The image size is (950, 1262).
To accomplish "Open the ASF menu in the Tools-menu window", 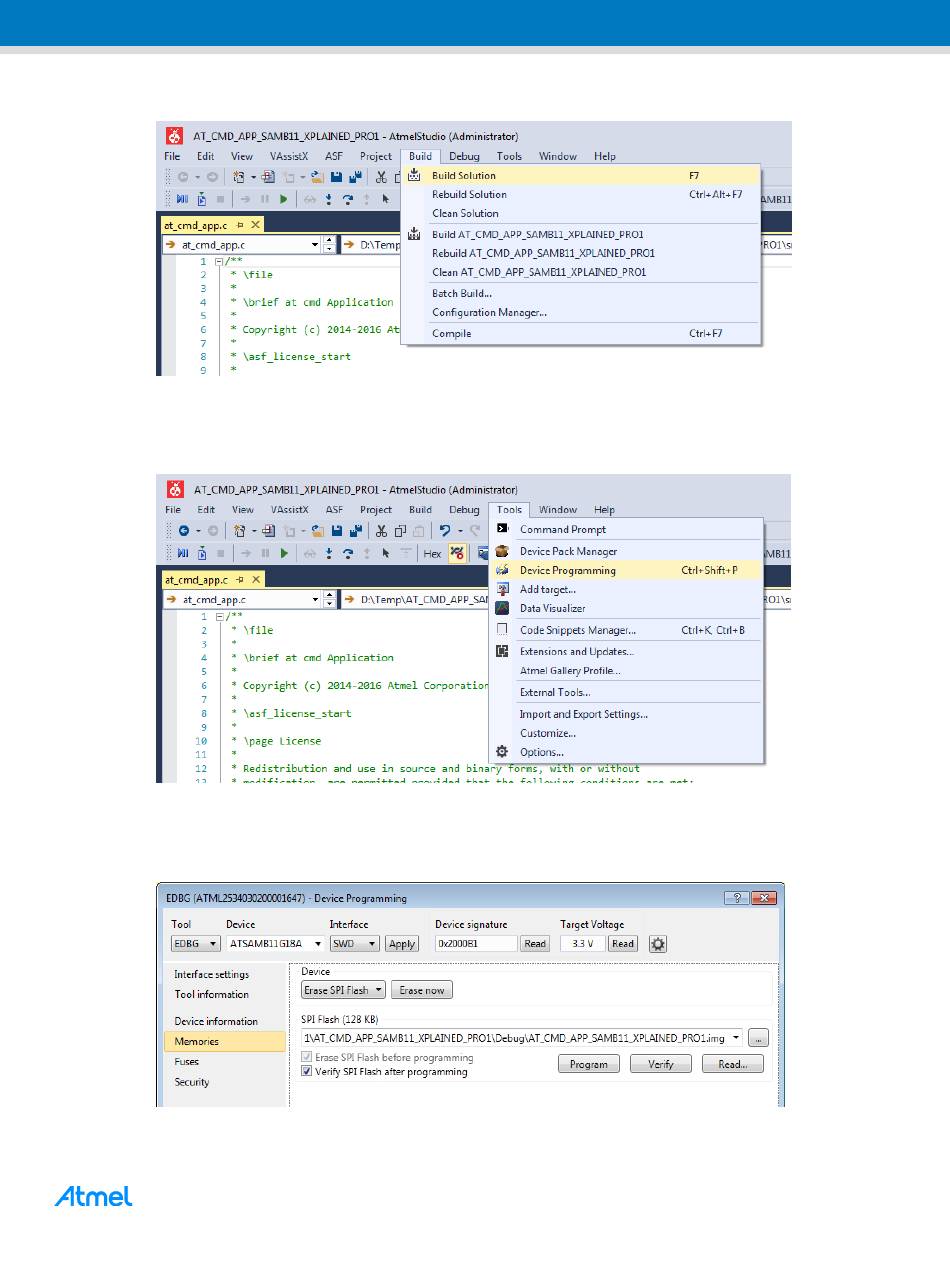I will pos(333,509).
